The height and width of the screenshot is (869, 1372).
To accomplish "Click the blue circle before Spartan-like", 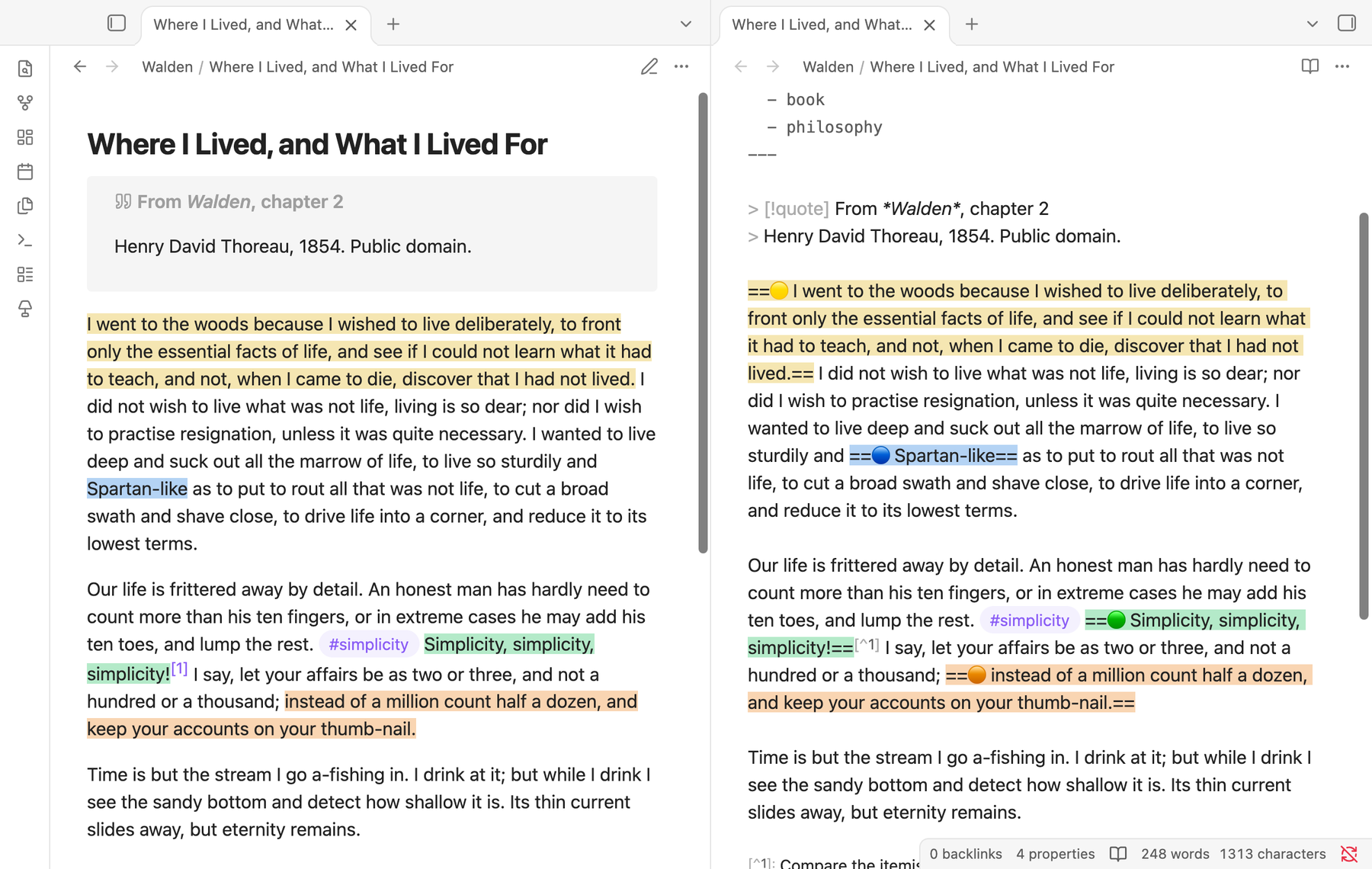I will pyautogui.click(x=881, y=456).
